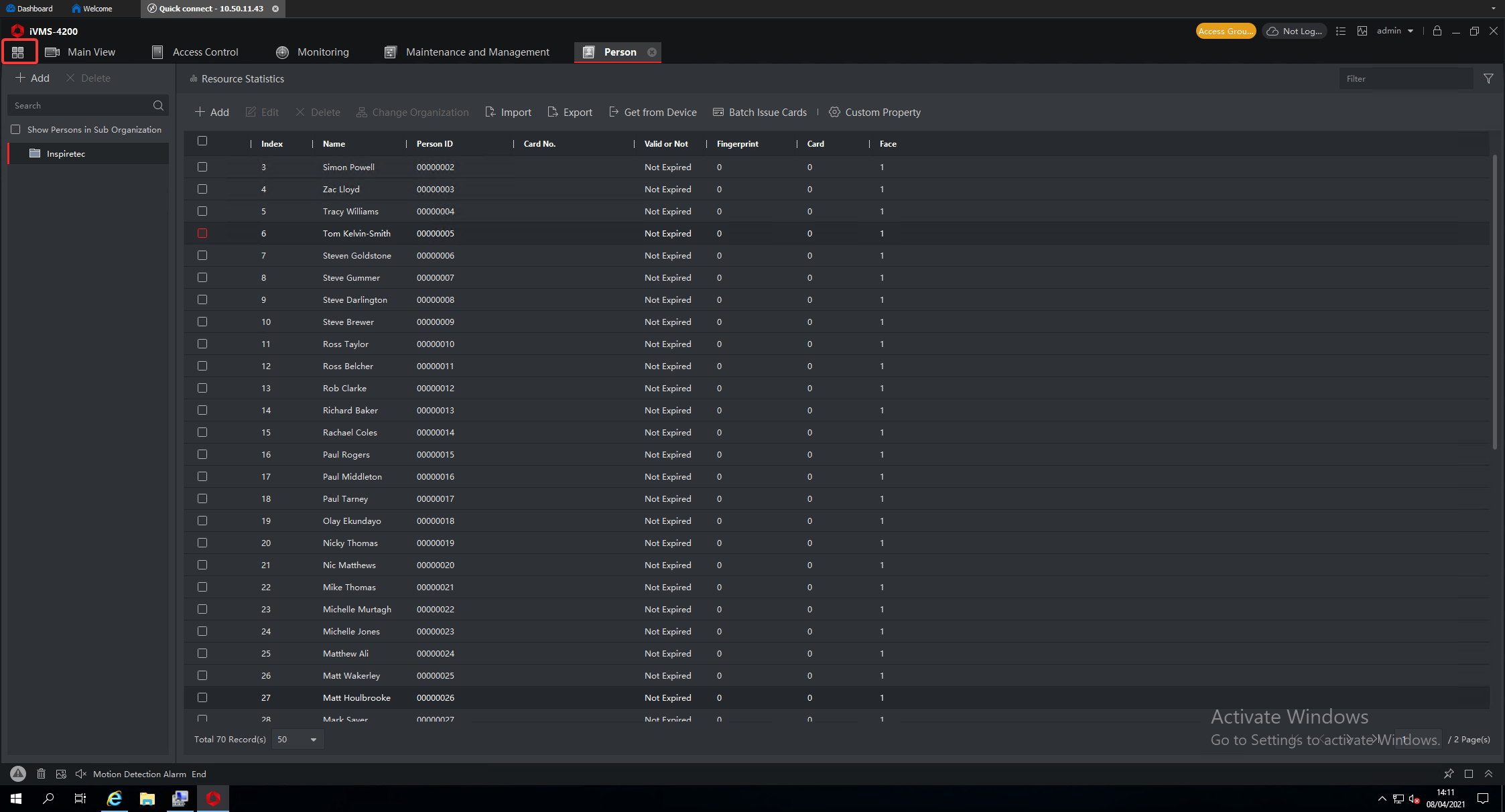Expand the alarm panel upward chevron
Viewport: 1505px width, 812px height.
[x=1488, y=774]
